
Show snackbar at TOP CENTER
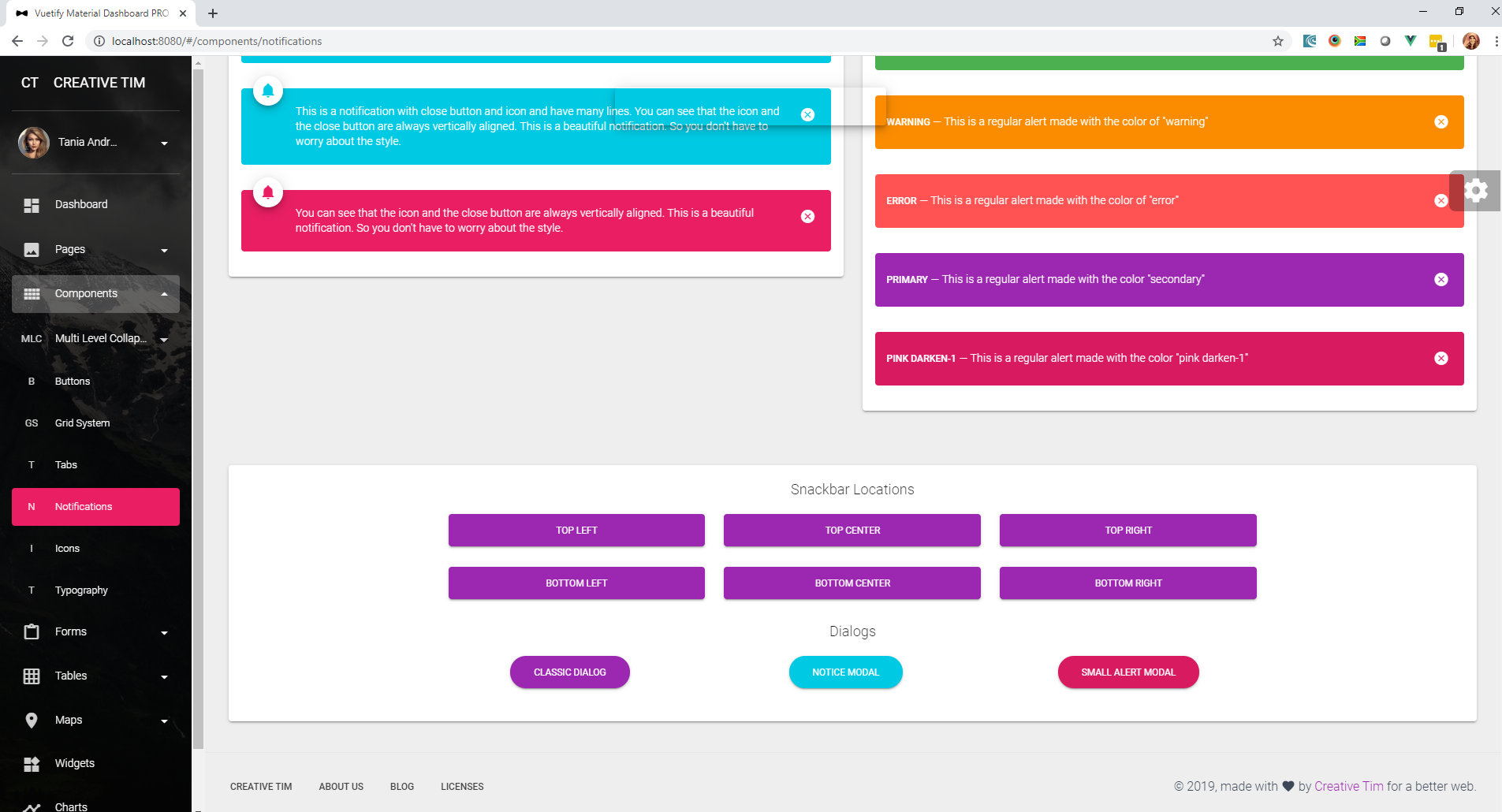(x=852, y=531)
